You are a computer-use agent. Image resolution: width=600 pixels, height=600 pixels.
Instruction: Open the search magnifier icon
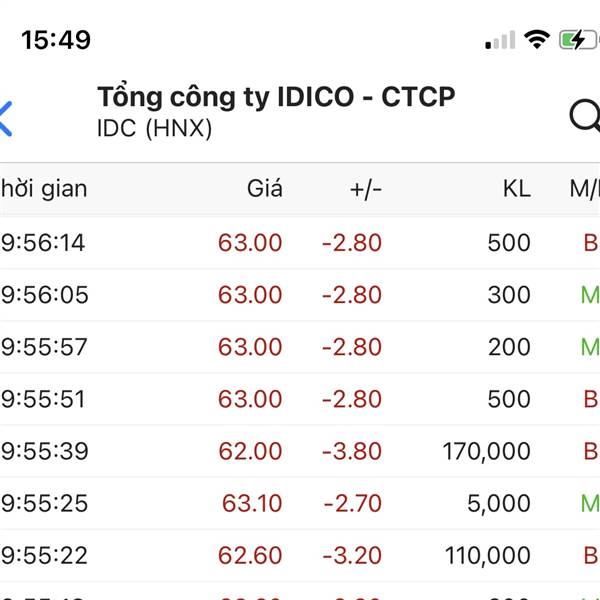pos(585,116)
